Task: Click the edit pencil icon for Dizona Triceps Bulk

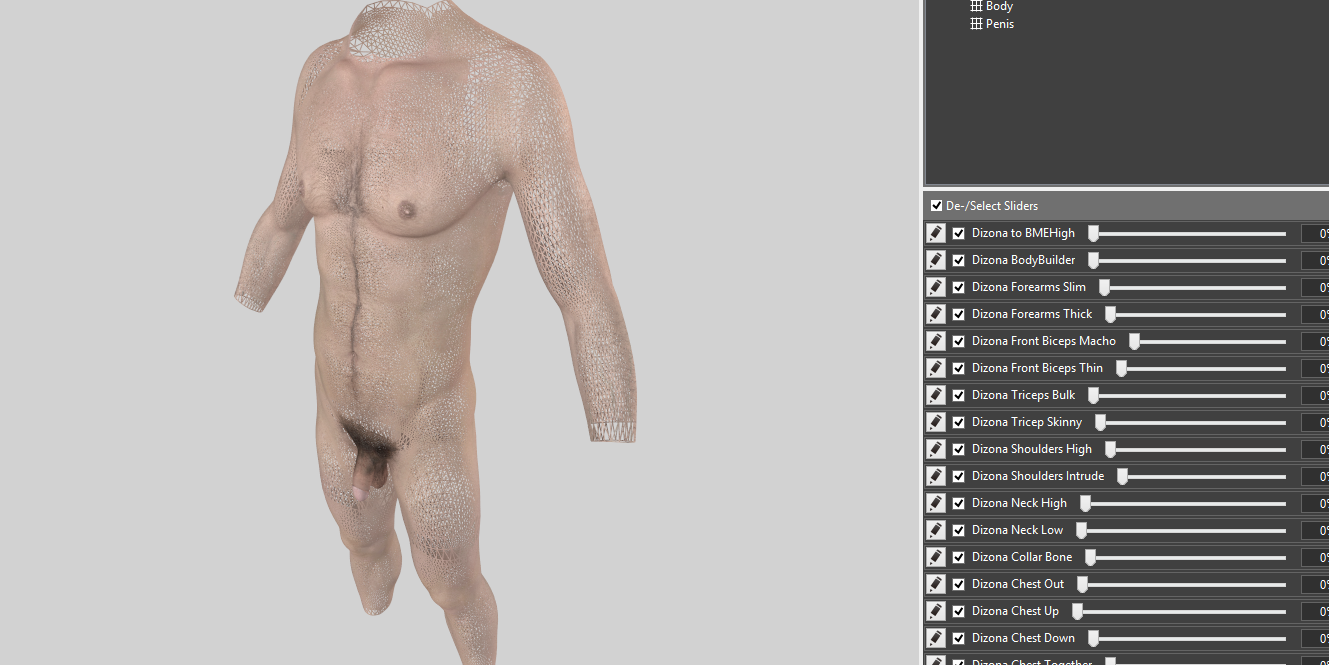Action: click(x=935, y=395)
